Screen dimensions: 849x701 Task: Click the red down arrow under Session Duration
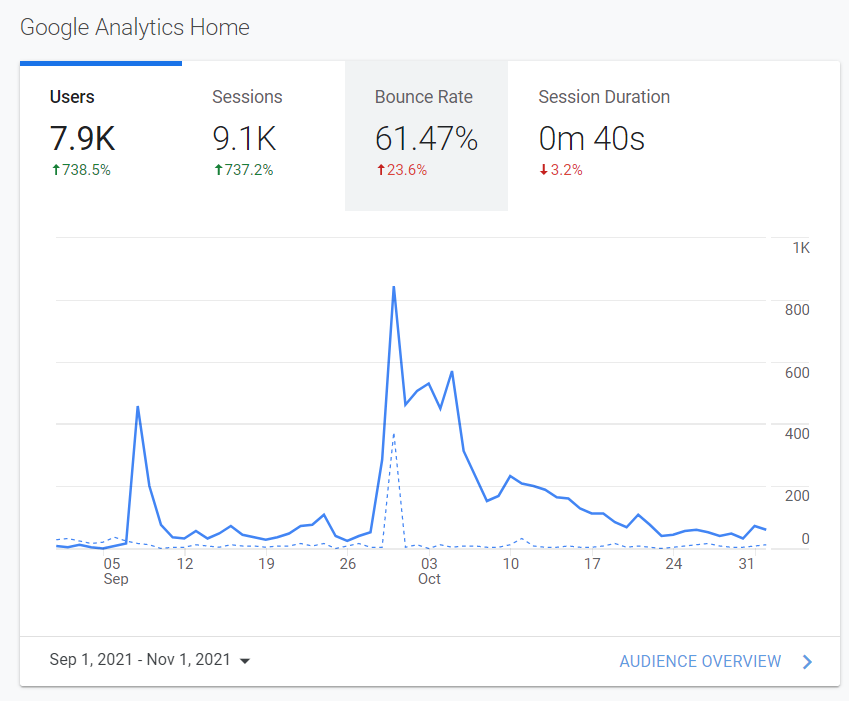pyautogui.click(x=544, y=170)
